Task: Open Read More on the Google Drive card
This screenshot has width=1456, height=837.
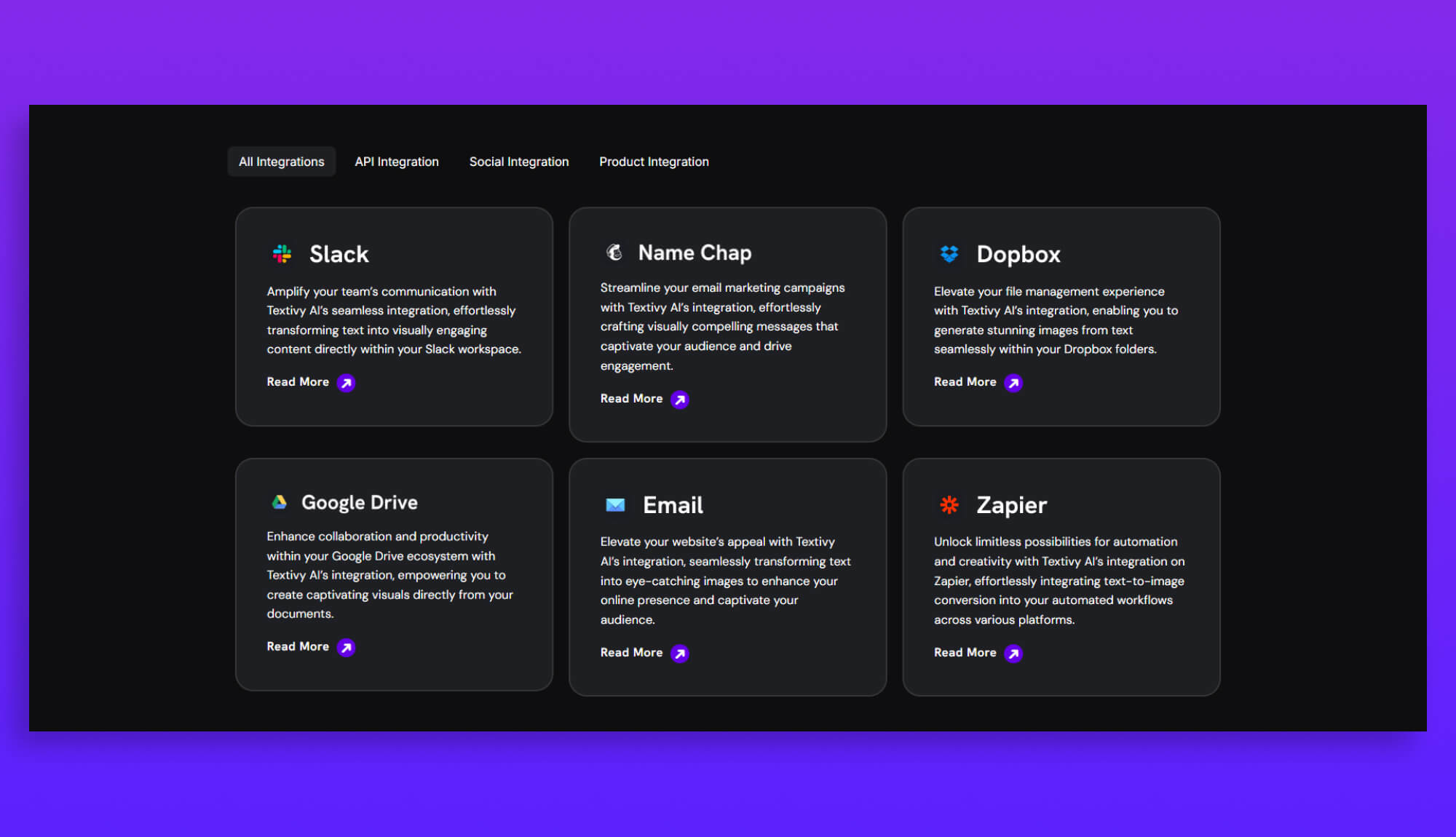Action: pyautogui.click(x=297, y=646)
